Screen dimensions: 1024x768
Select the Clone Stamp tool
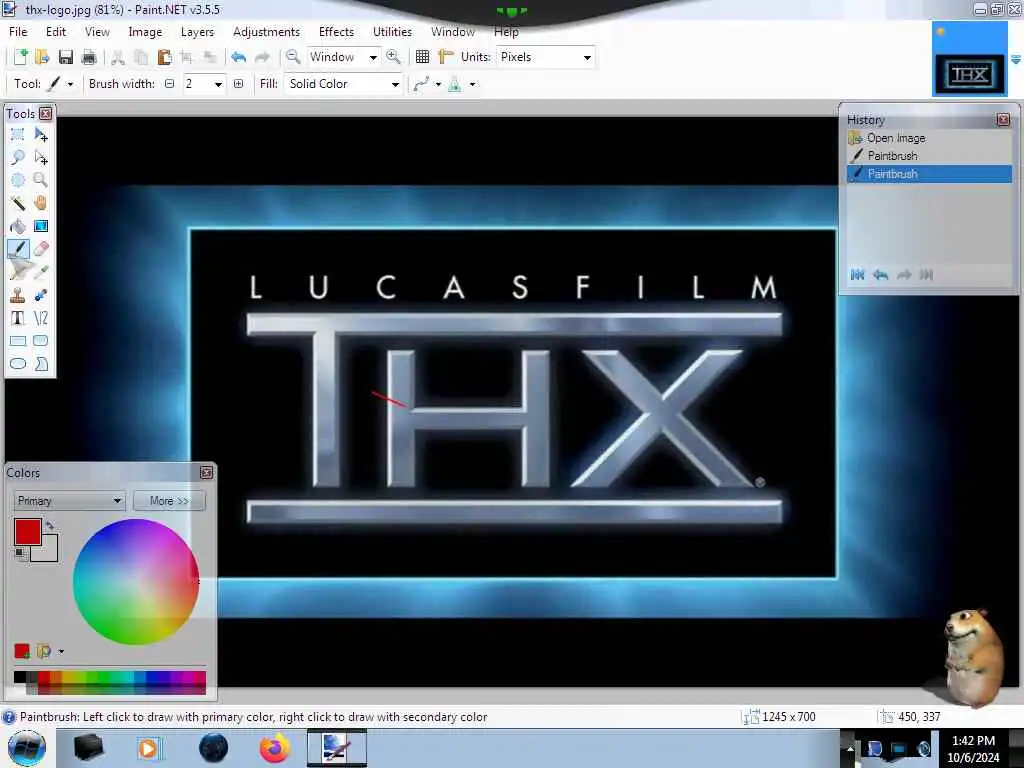[18, 295]
